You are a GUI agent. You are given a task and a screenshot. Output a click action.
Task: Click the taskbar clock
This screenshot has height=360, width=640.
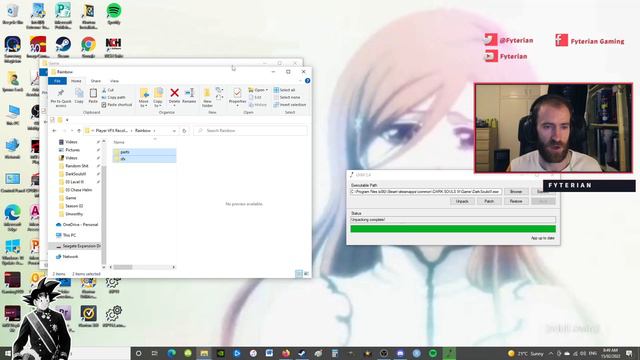[x=610, y=353]
